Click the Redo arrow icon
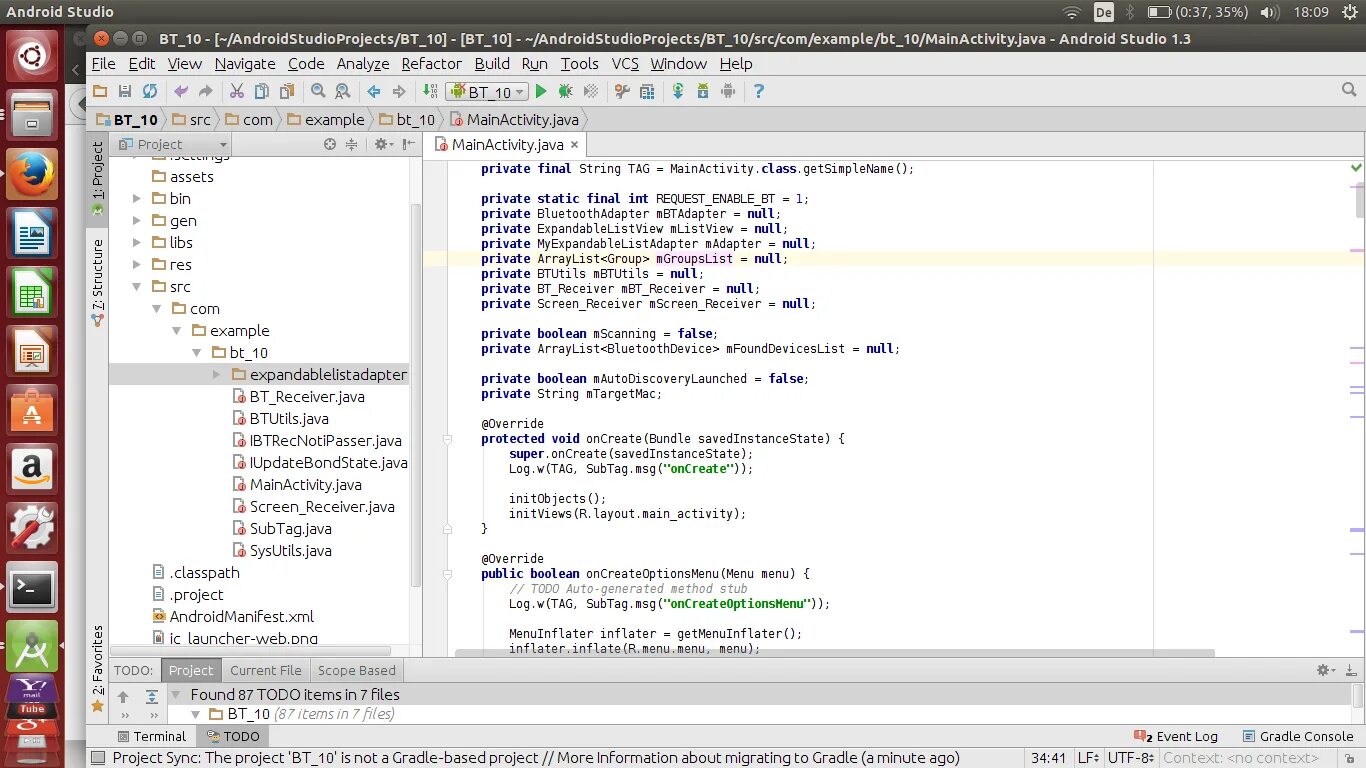Viewport: 1366px width, 768px height. point(206,91)
